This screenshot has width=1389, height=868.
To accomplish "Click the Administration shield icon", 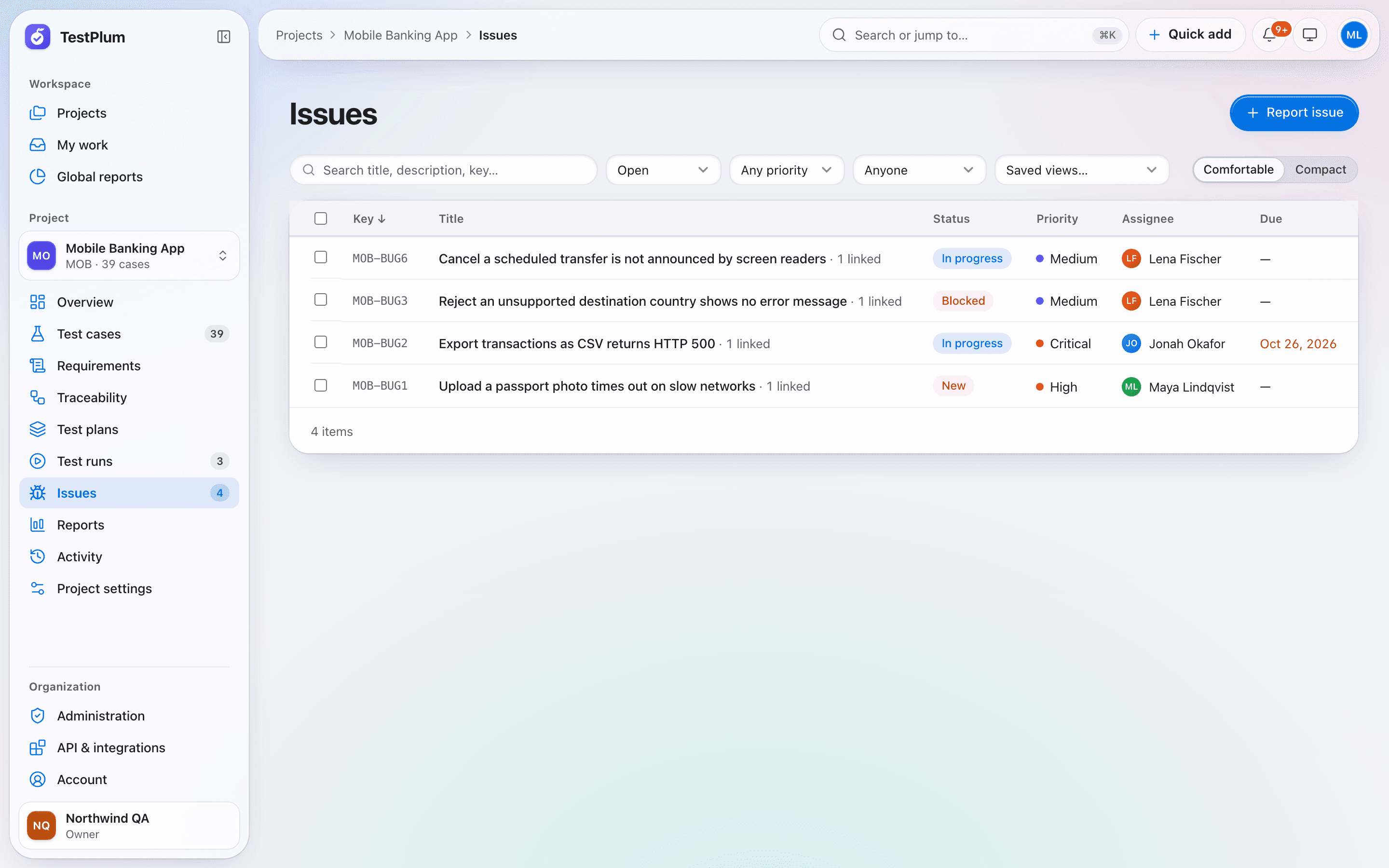I will pos(38,716).
